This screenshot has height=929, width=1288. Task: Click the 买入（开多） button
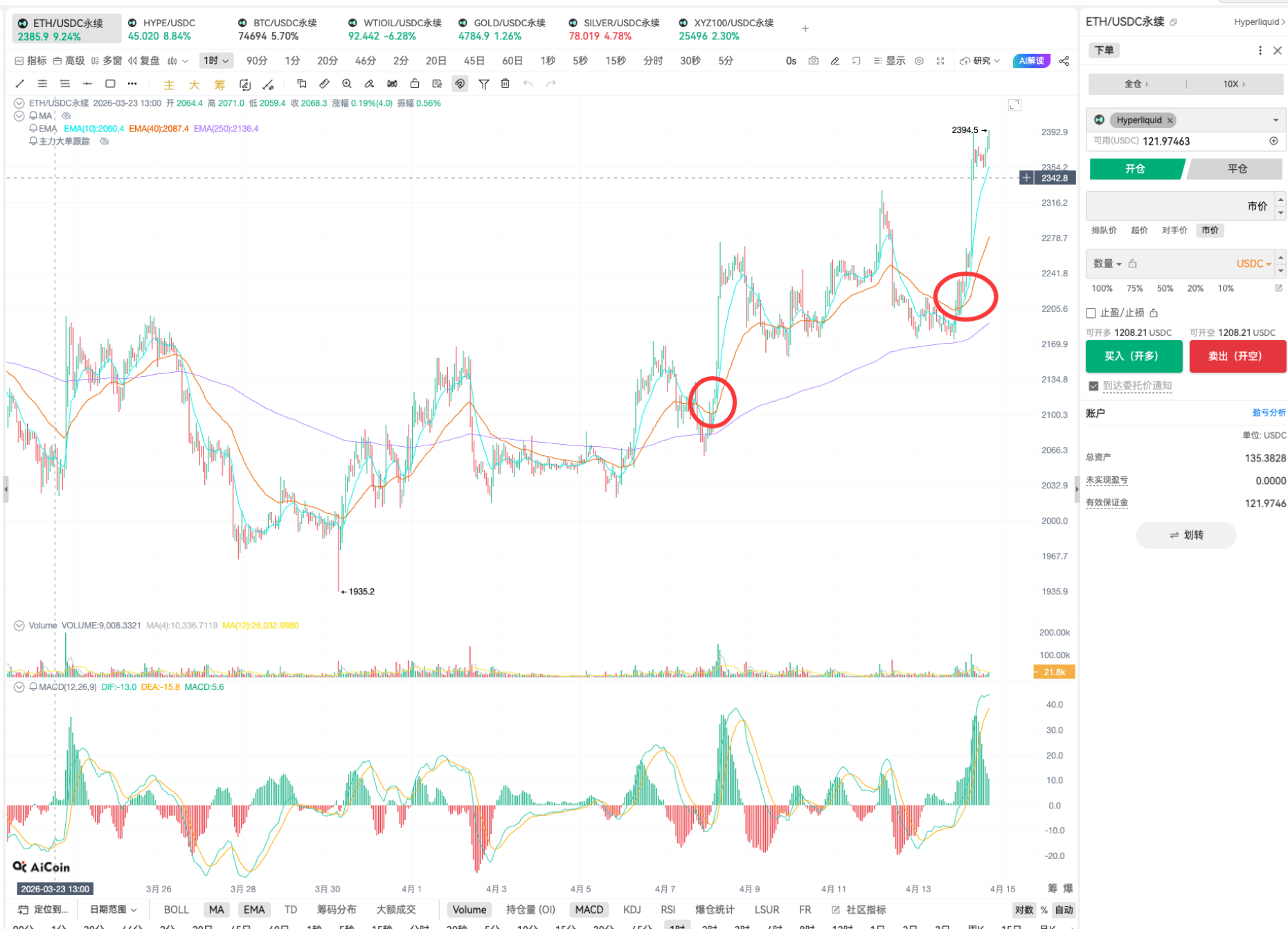[1134, 356]
